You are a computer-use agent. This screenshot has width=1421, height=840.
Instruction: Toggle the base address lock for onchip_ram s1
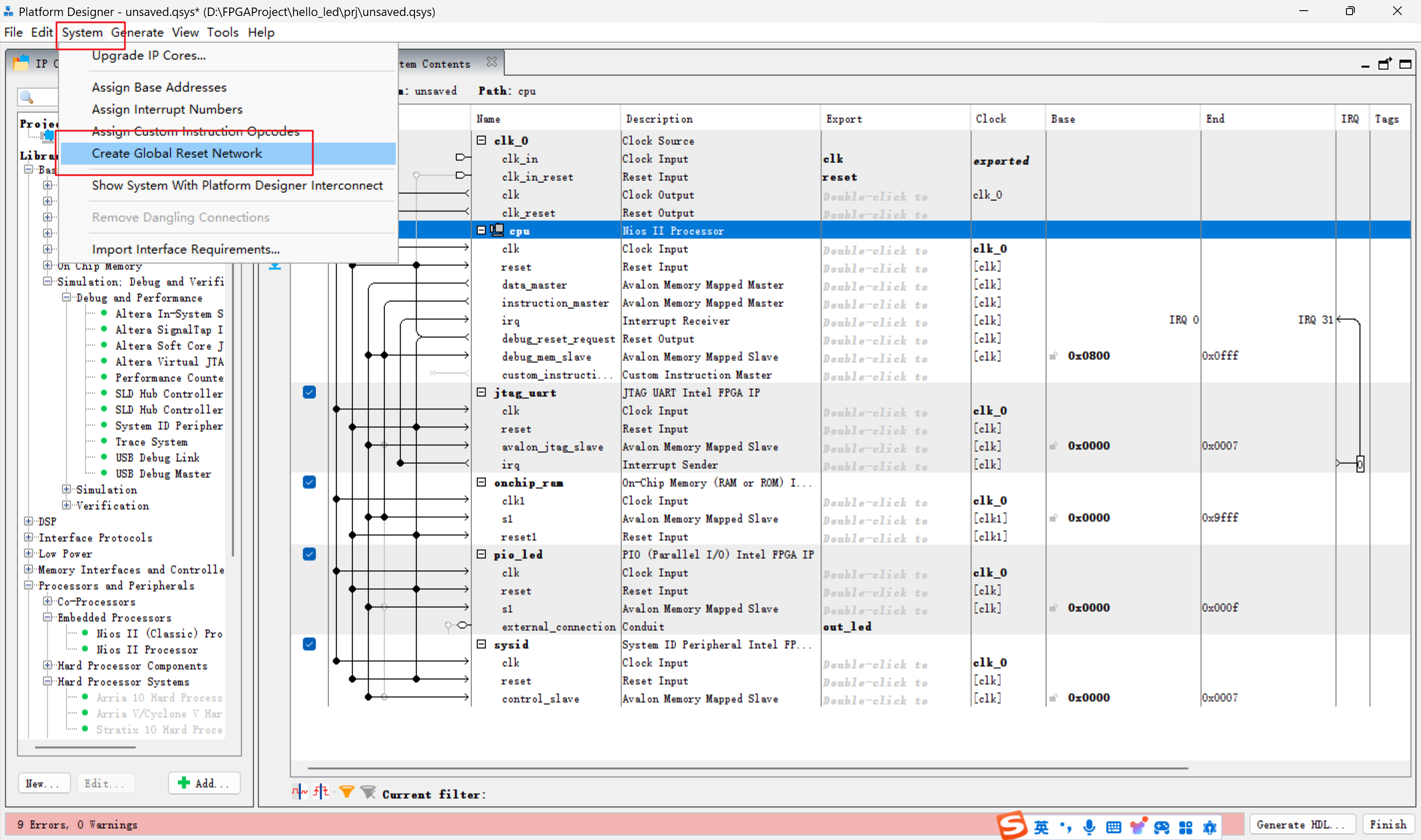[1054, 518]
